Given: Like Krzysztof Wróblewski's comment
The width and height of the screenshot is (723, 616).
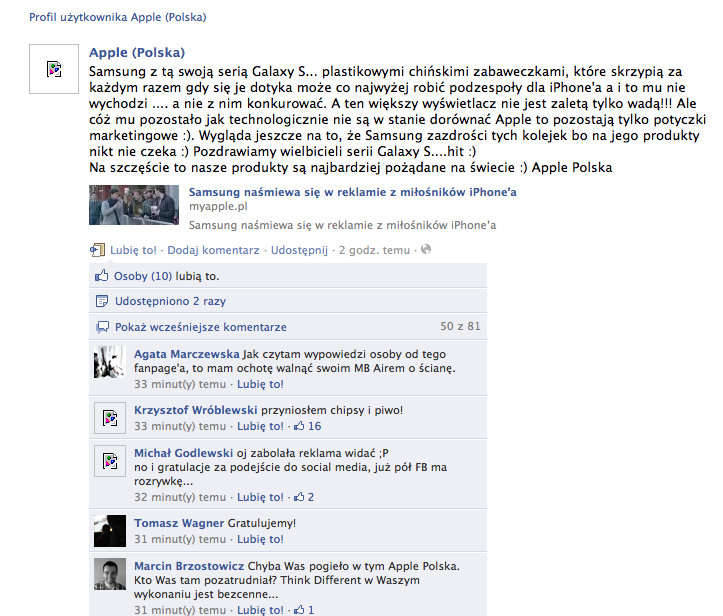Looking at the screenshot, I should click(x=261, y=426).
